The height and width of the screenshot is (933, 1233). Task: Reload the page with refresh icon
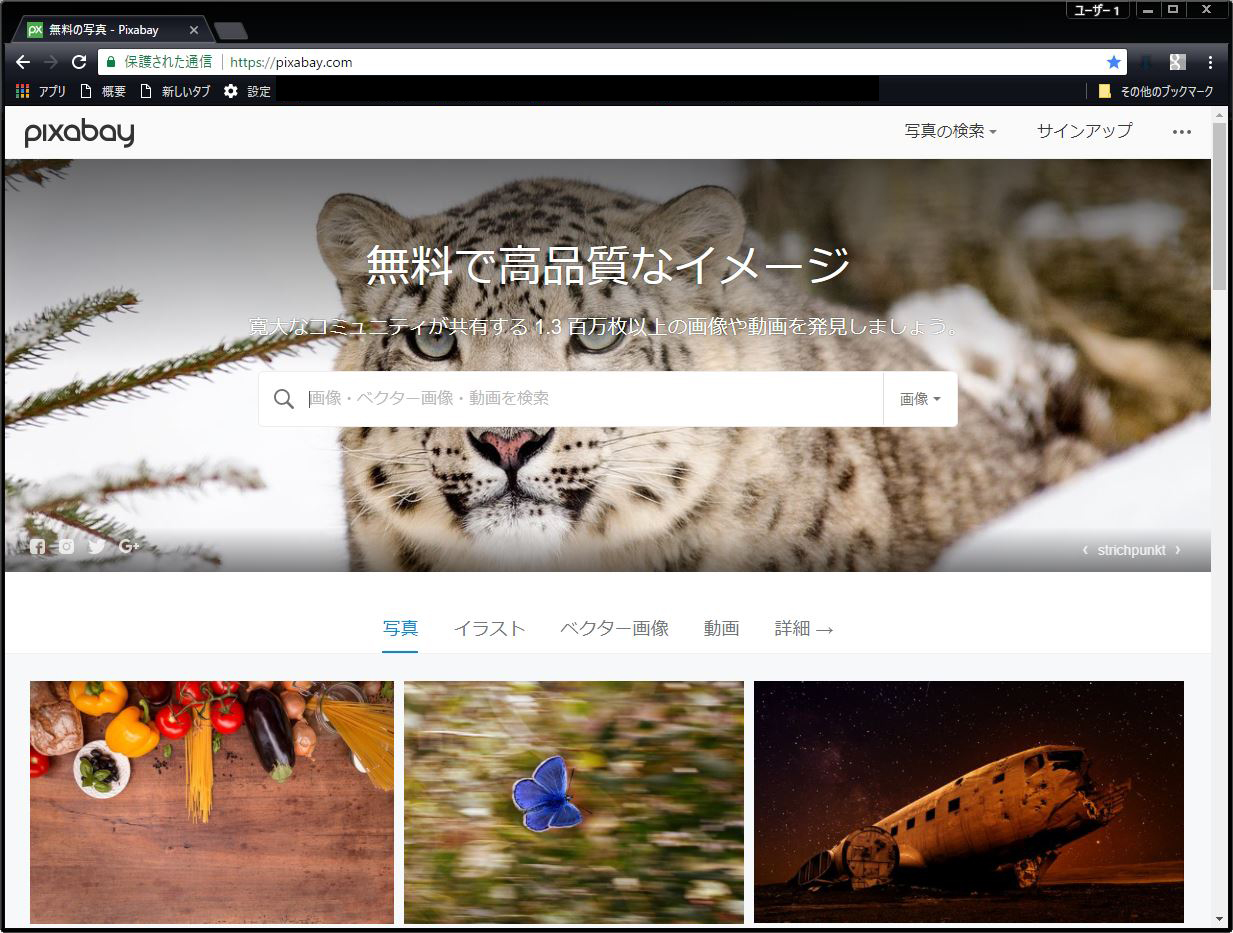79,62
